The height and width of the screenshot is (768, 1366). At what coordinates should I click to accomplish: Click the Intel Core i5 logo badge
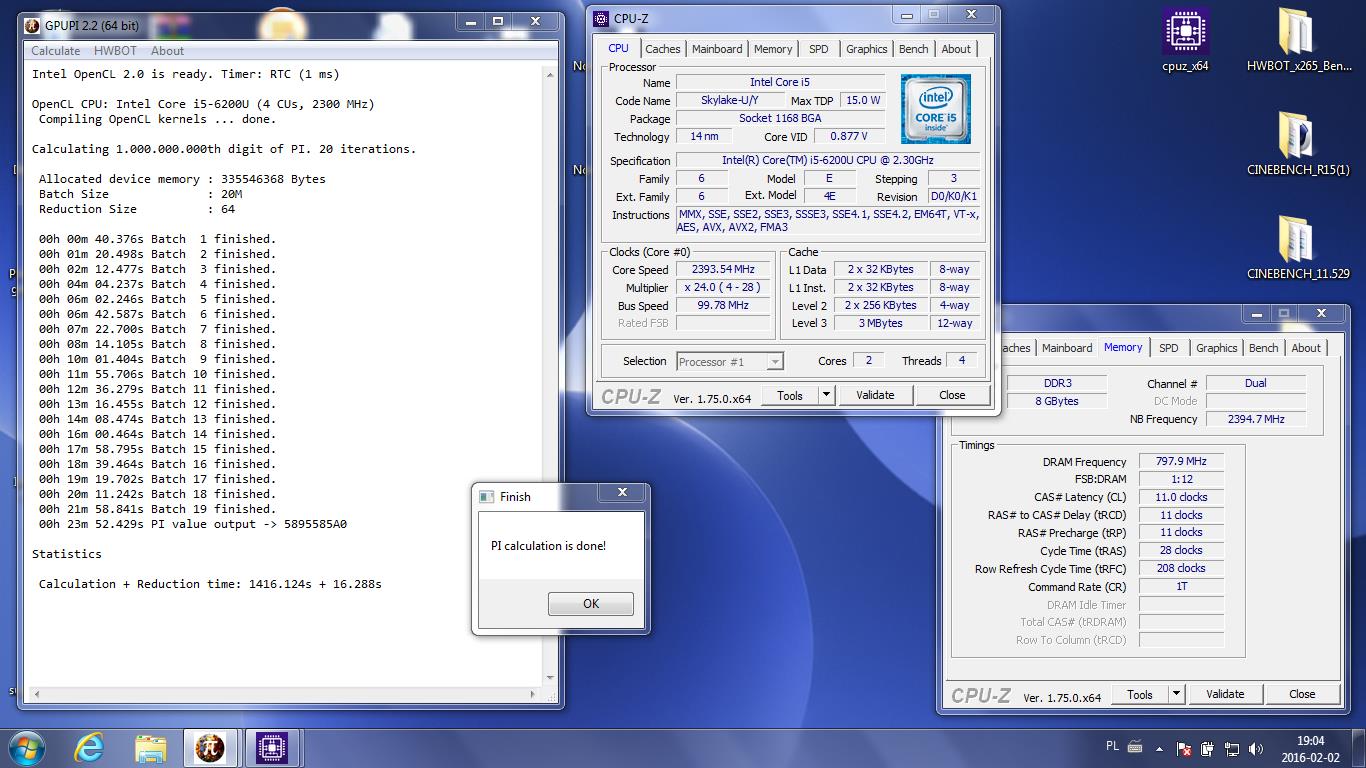tap(936, 108)
